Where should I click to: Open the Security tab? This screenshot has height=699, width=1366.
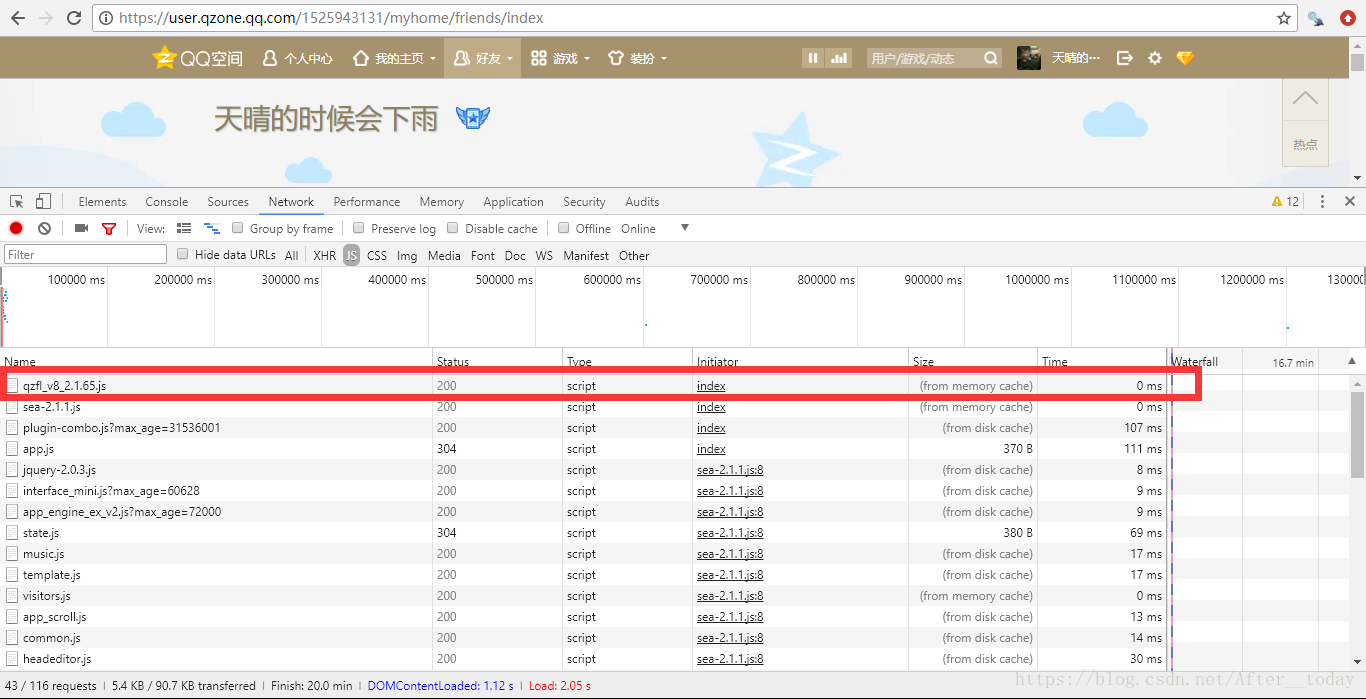point(584,201)
